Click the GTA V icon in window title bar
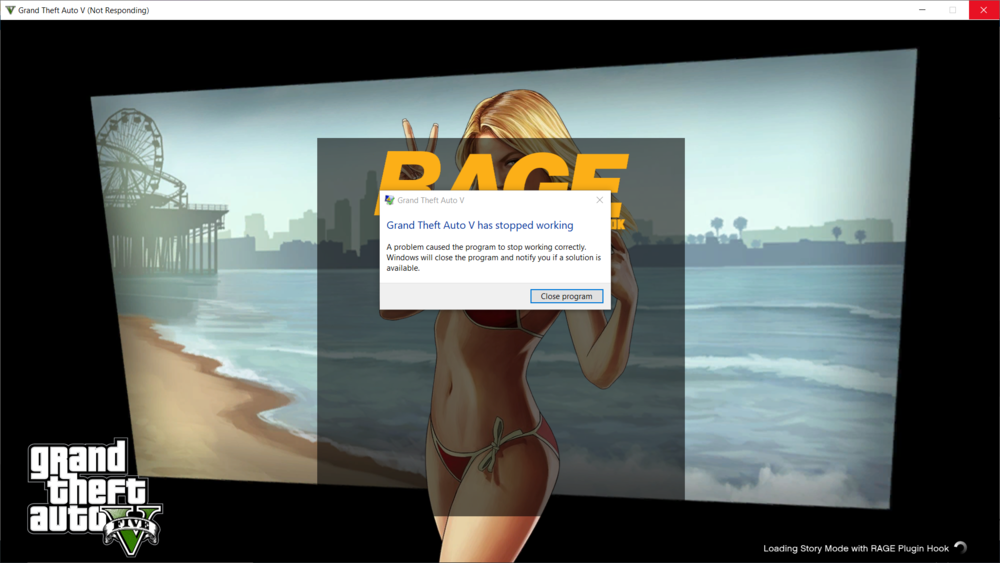The image size is (1000, 563). [x=10, y=10]
